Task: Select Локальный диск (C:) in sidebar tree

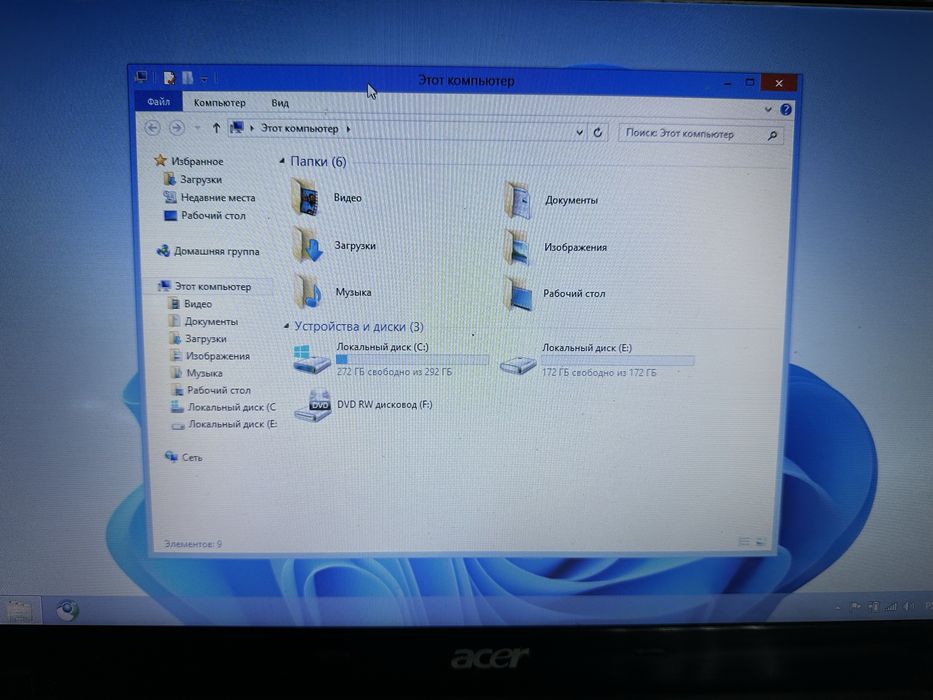Action: pos(223,407)
